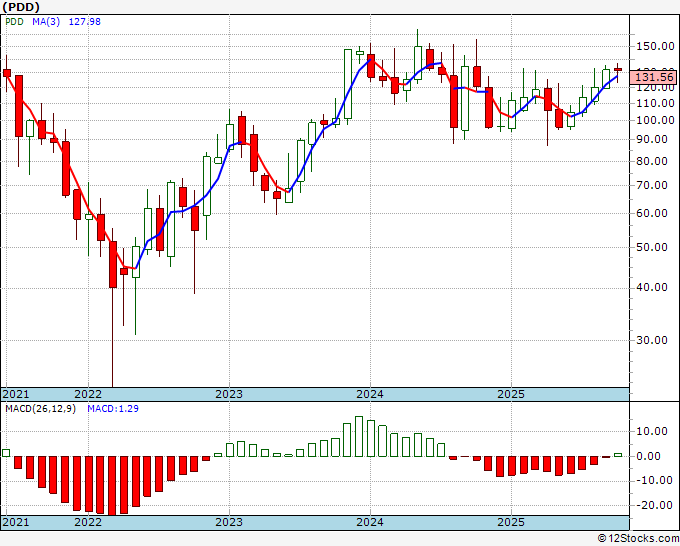Select the 100.00 price axis label
This screenshot has height=546, width=680.
coord(655,120)
